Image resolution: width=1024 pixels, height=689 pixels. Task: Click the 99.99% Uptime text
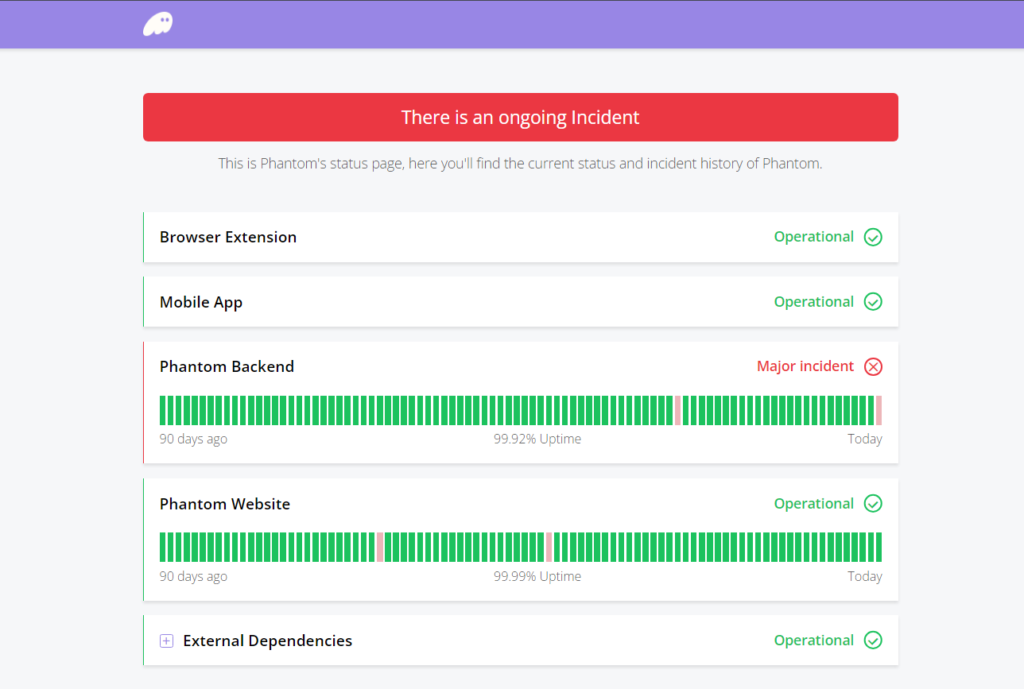[537, 576]
